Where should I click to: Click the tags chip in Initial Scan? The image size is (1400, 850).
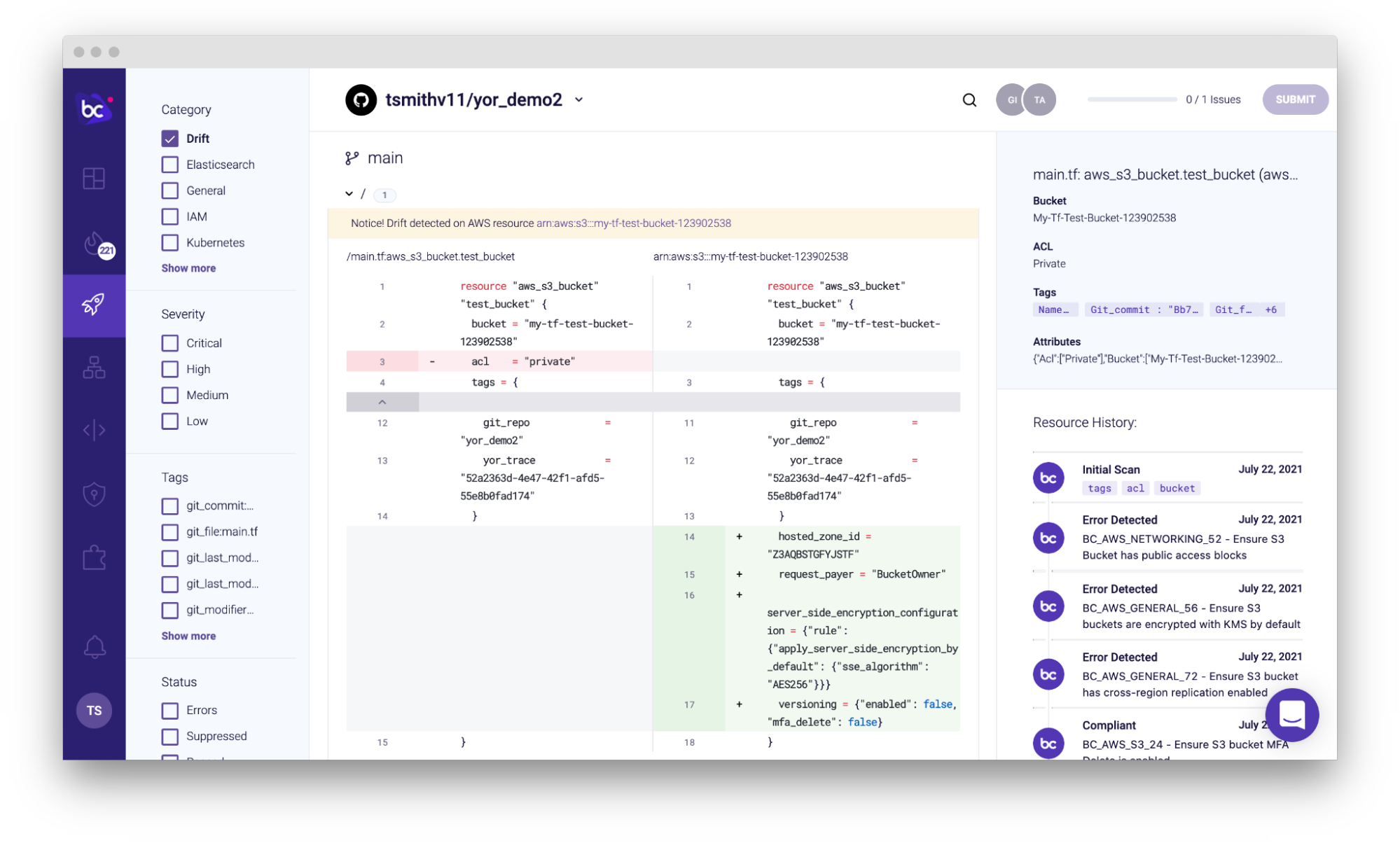pyautogui.click(x=1100, y=488)
